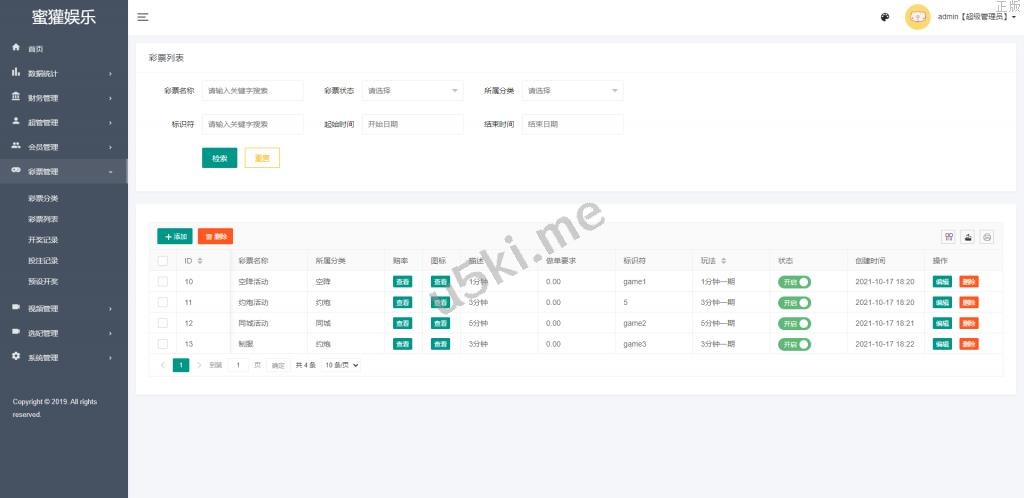Check the checkbox for row ID 11
The width and height of the screenshot is (1024, 498).
click(163, 302)
